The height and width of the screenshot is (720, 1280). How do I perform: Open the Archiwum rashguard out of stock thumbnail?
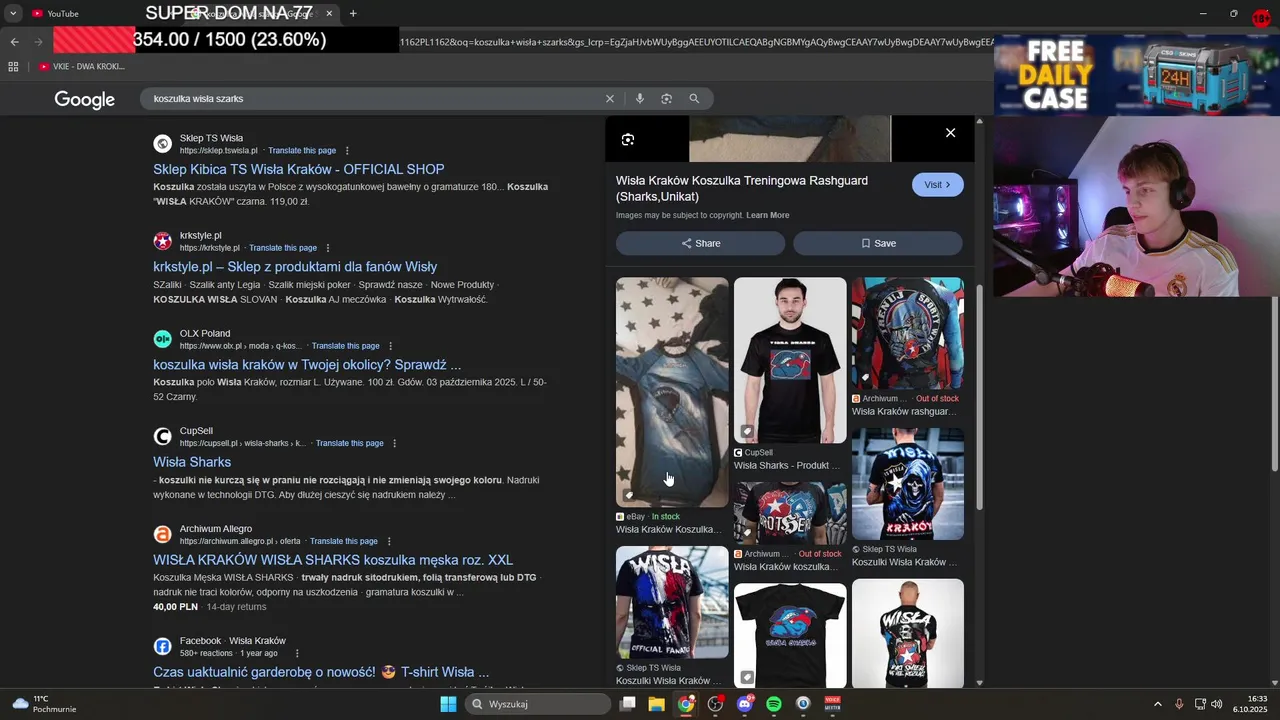pyautogui.click(x=907, y=333)
